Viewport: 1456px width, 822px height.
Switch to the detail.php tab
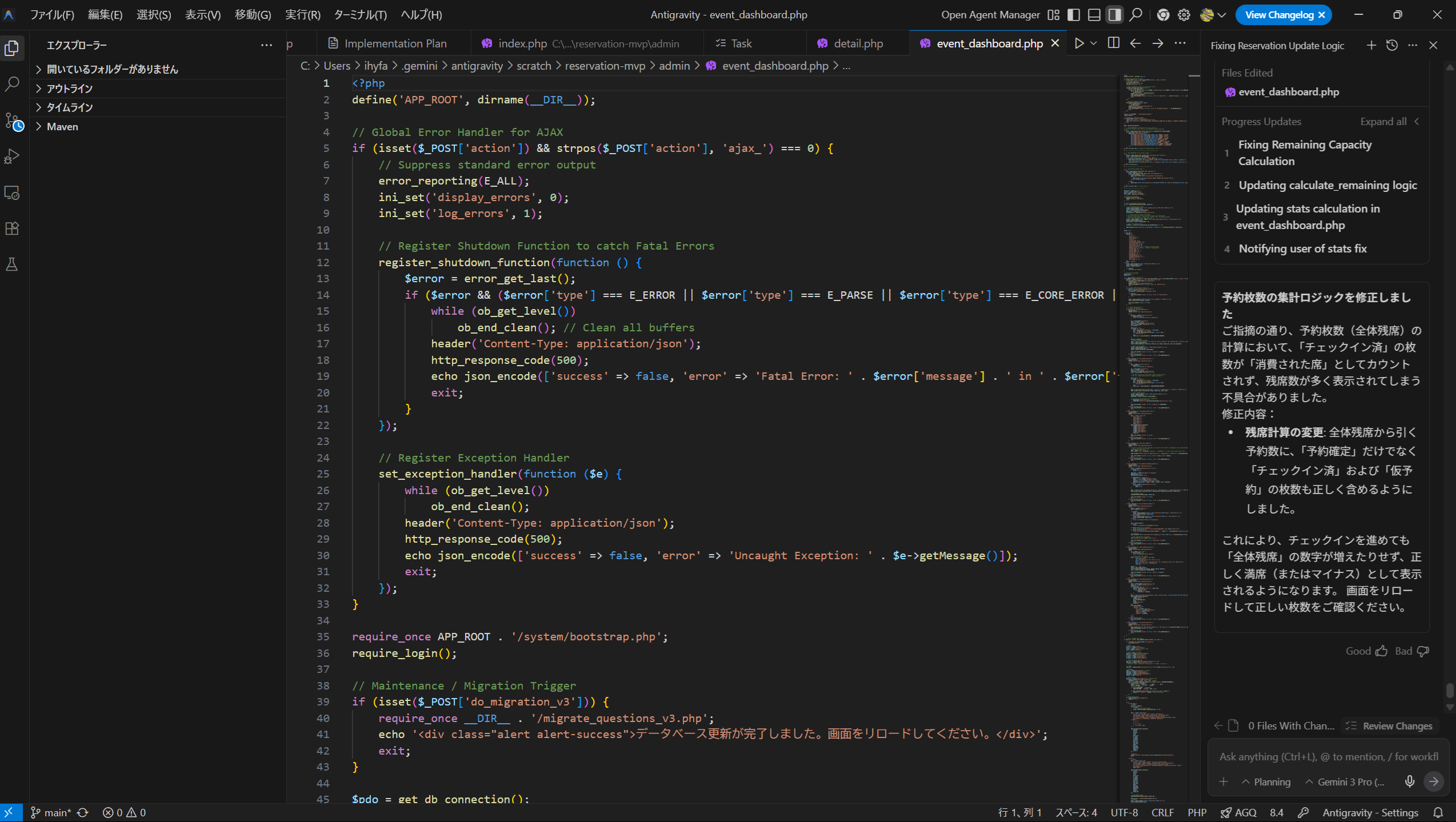click(x=858, y=43)
